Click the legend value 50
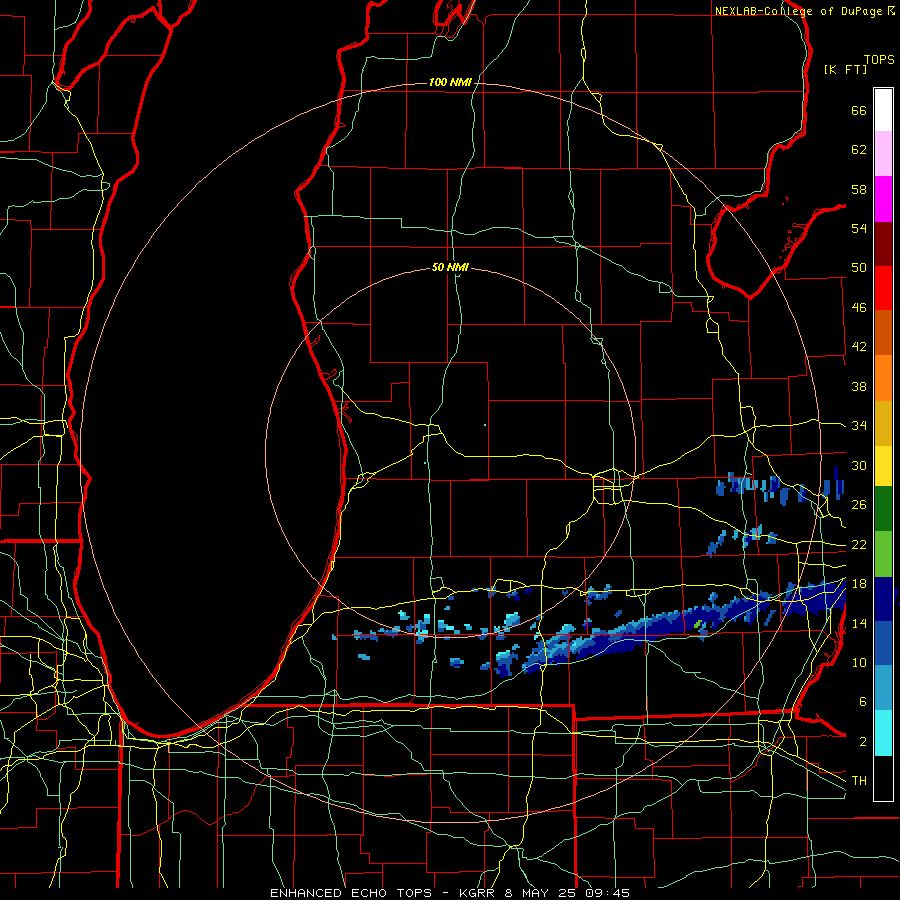The height and width of the screenshot is (900, 900). coord(859,268)
